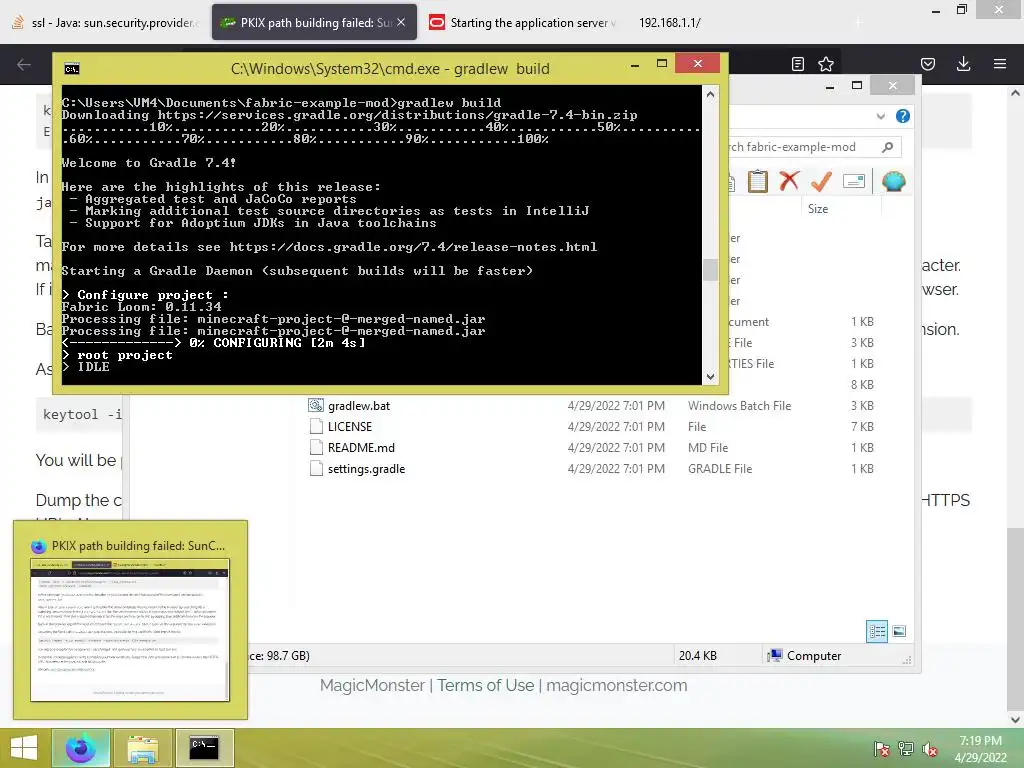This screenshot has height=768, width=1024.
Task: Bookmark the page with the star icon
Action: [825, 64]
